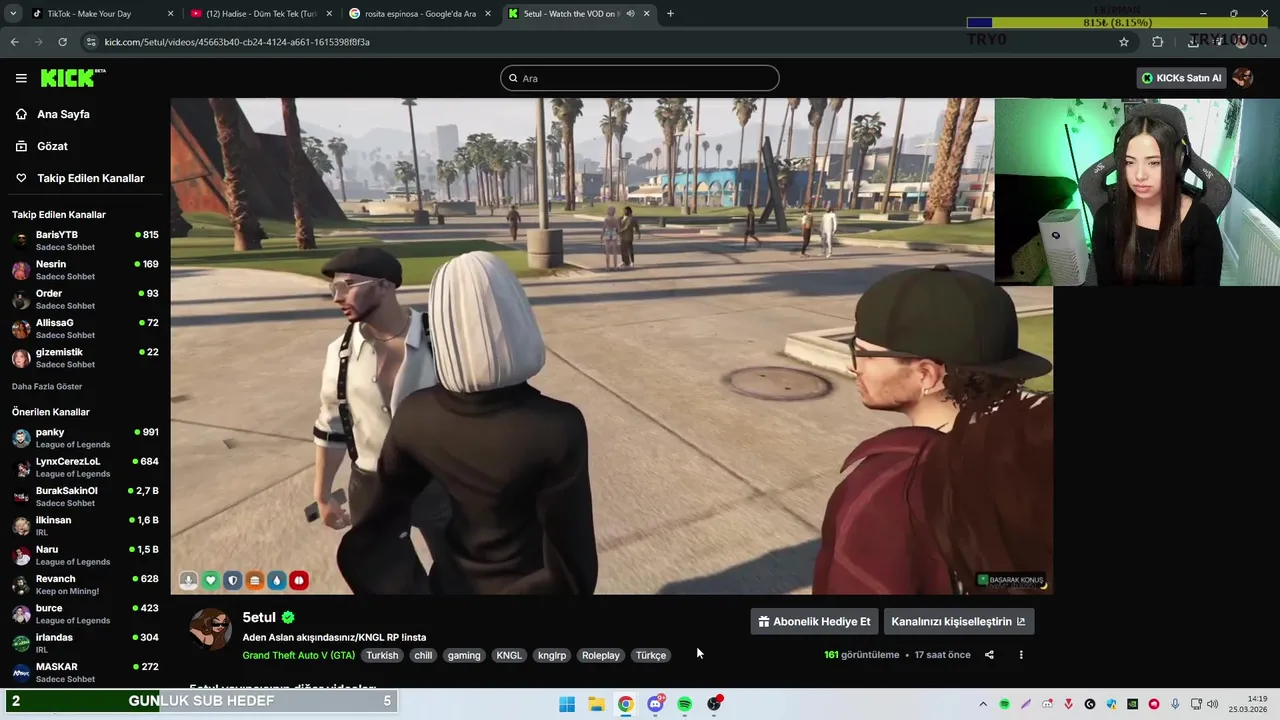Image resolution: width=1280 pixels, height=720 pixels.
Task: Open OBS Studio from the taskbar
Action: (714, 704)
